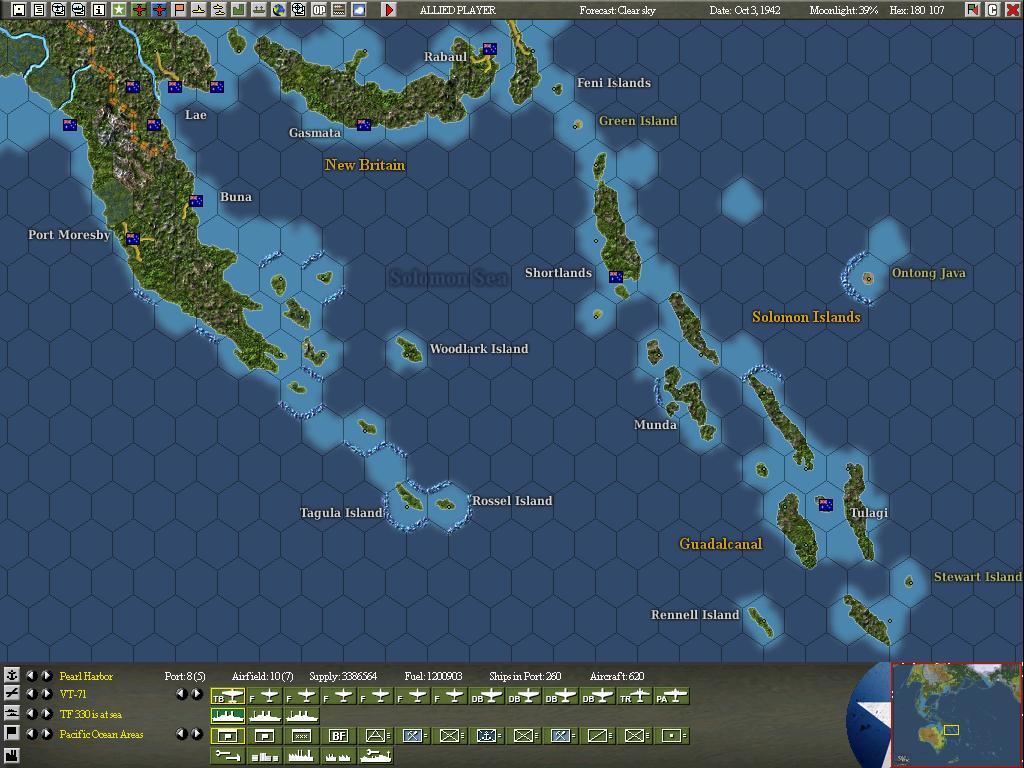Select the TB torpedo bomber squadron icon

click(x=227, y=697)
